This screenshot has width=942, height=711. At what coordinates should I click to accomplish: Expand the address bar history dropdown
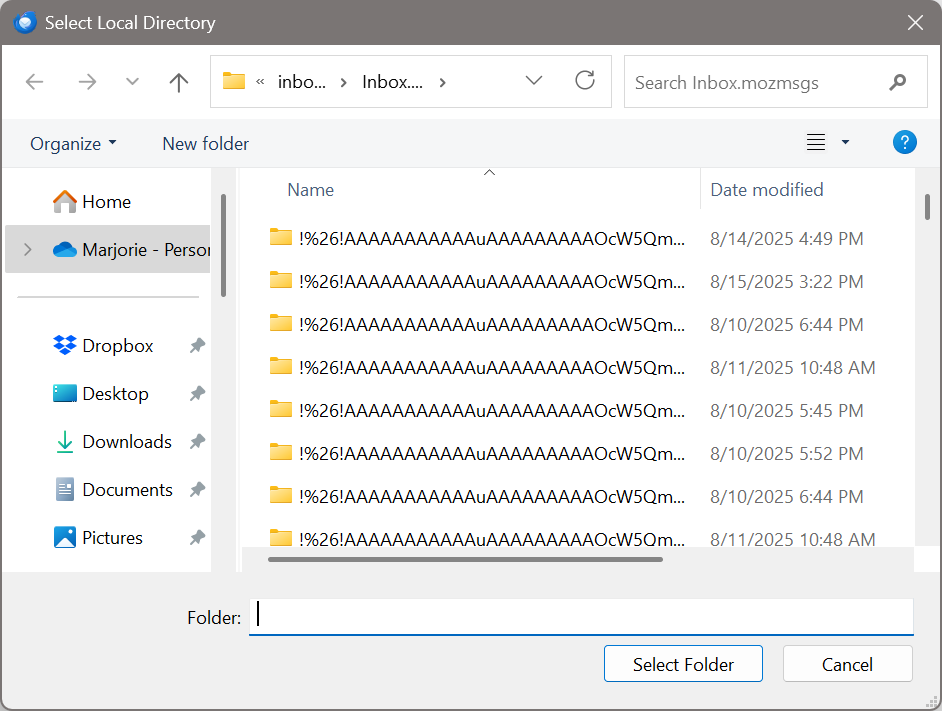(x=534, y=81)
